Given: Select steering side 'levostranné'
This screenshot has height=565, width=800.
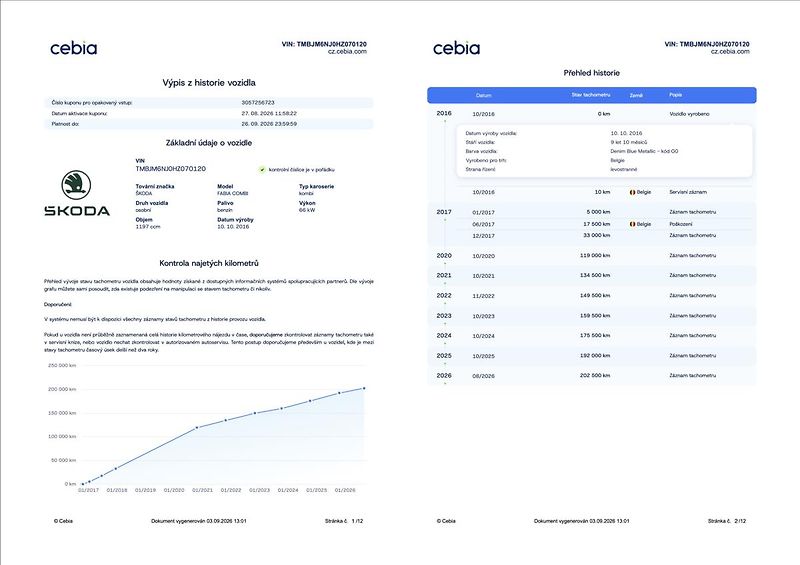Looking at the screenshot, I should pyautogui.click(x=623, y=169).
